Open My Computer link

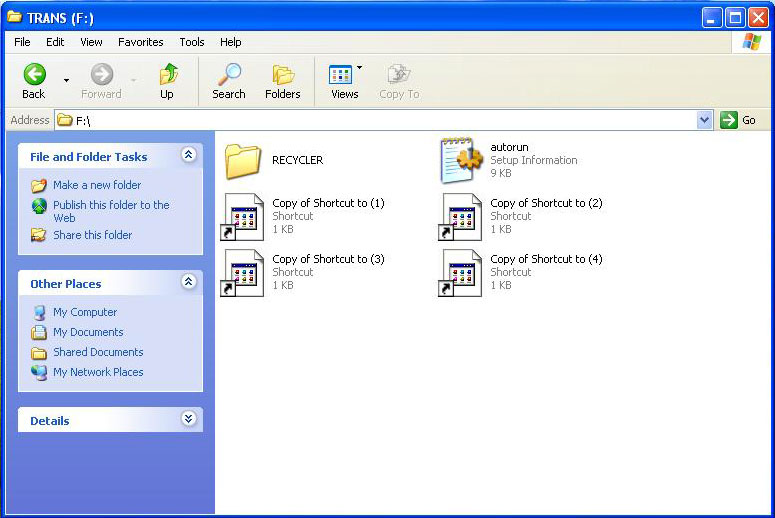pos(85,312)
